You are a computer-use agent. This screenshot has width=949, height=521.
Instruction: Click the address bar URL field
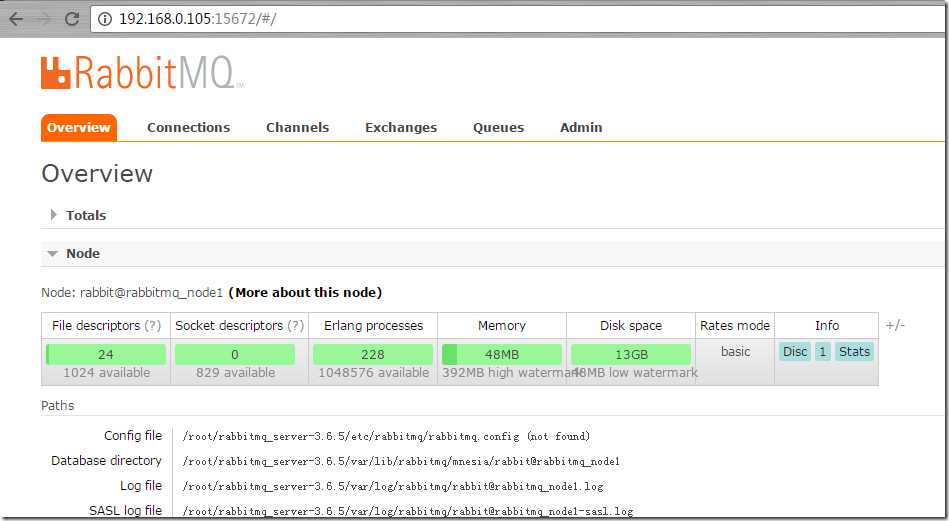pyautogui.click(x=517, y=19)
